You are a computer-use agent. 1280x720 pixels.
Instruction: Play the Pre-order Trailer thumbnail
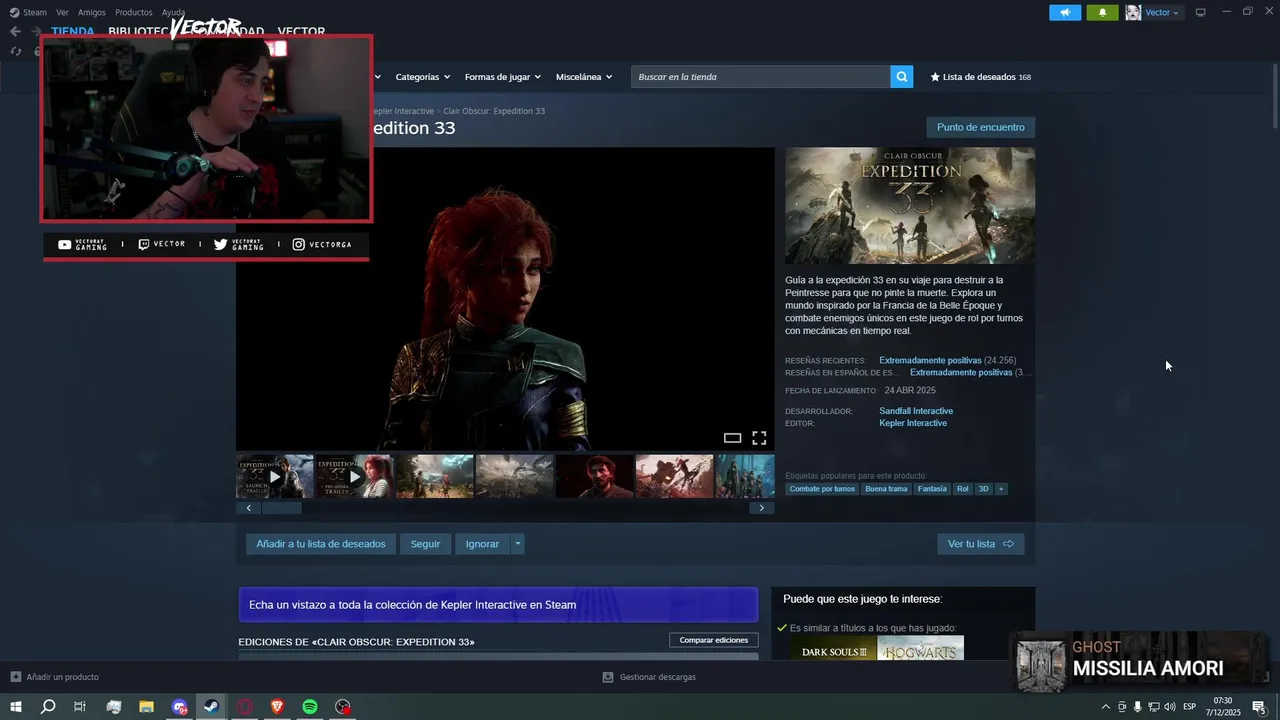(x=354, y=476)
